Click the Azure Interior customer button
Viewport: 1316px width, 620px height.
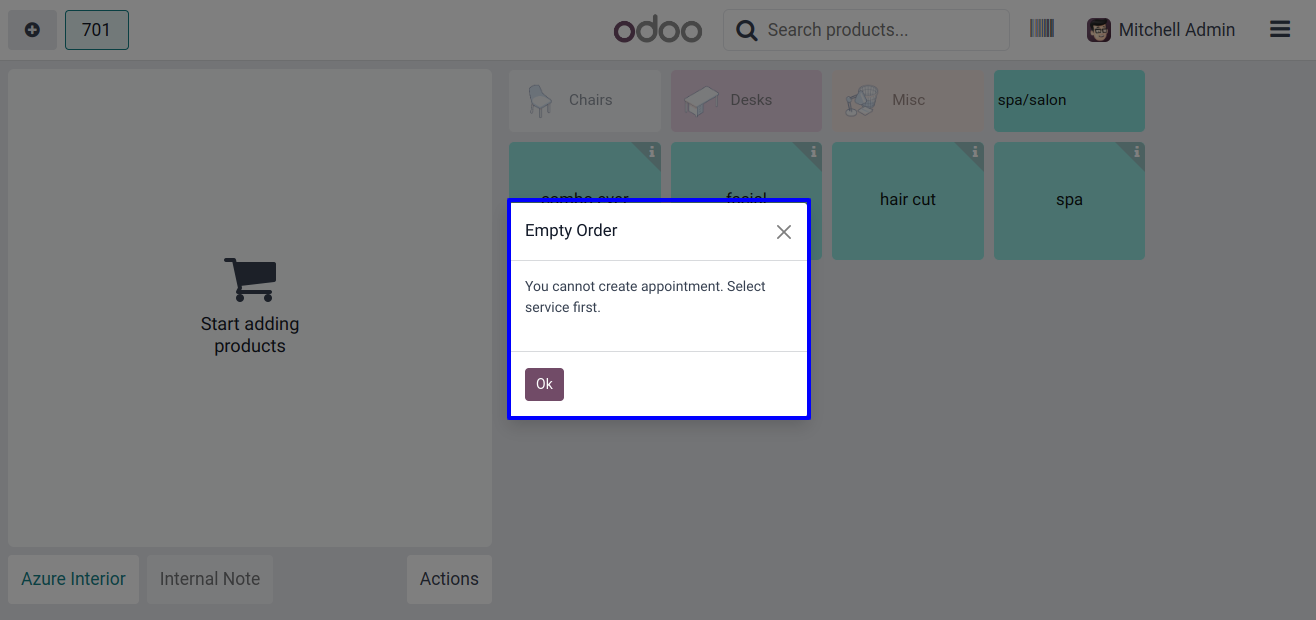(x=74, y=579)
